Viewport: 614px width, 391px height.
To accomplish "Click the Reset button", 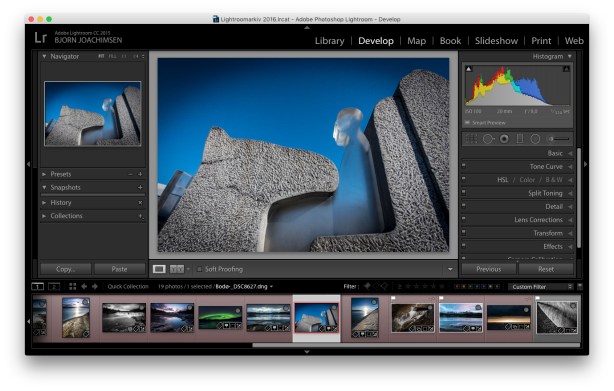I will 546,269.
